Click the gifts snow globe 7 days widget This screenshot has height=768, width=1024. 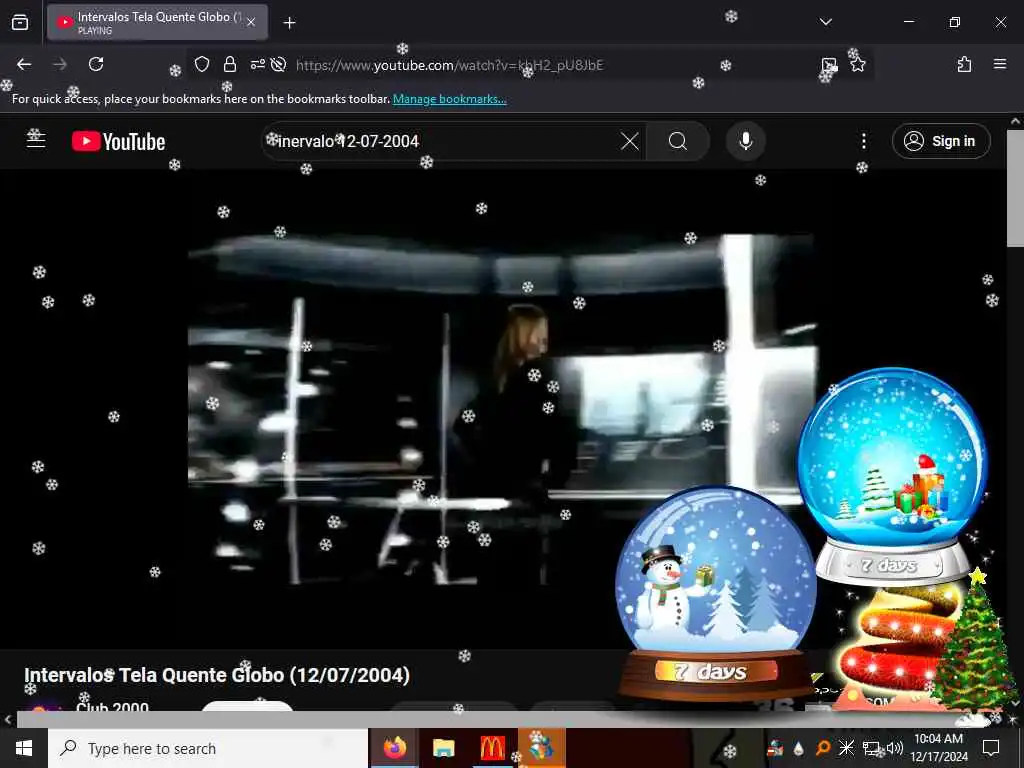click(x=892, y=475)
